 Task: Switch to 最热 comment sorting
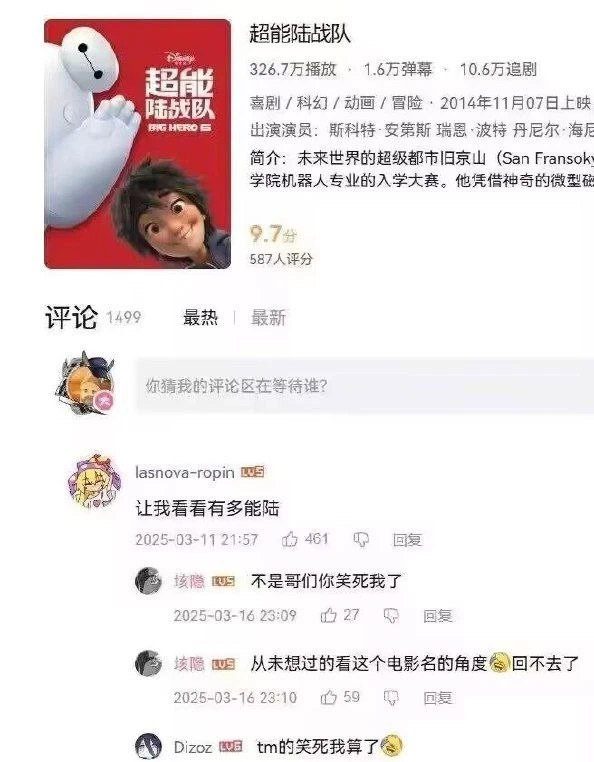(x=200, y=317)
